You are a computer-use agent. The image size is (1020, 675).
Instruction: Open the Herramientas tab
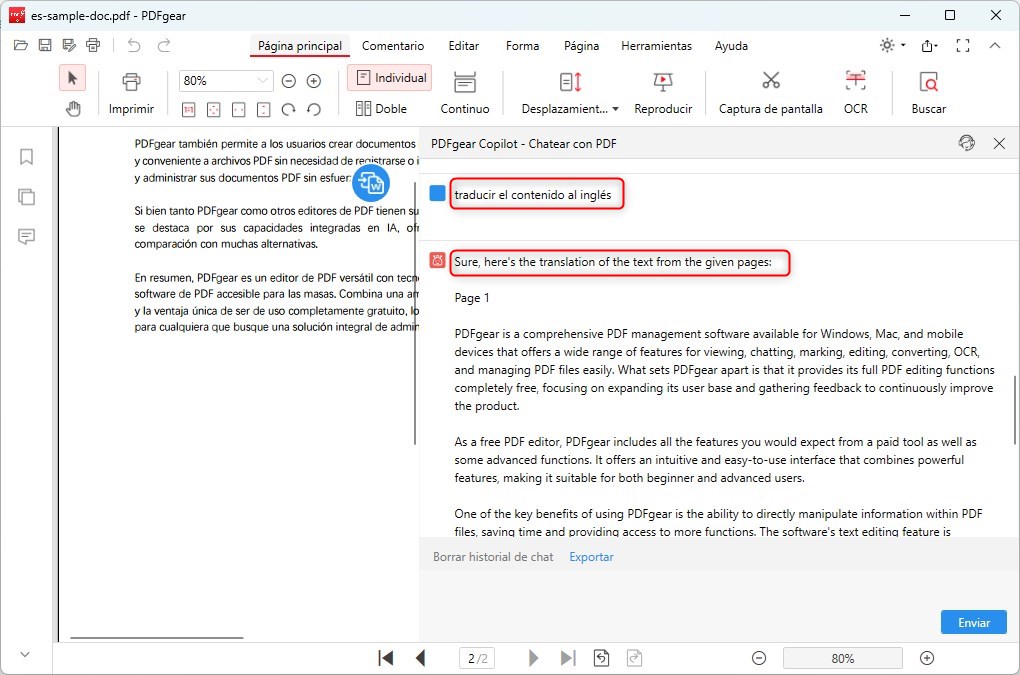[656, 46]
